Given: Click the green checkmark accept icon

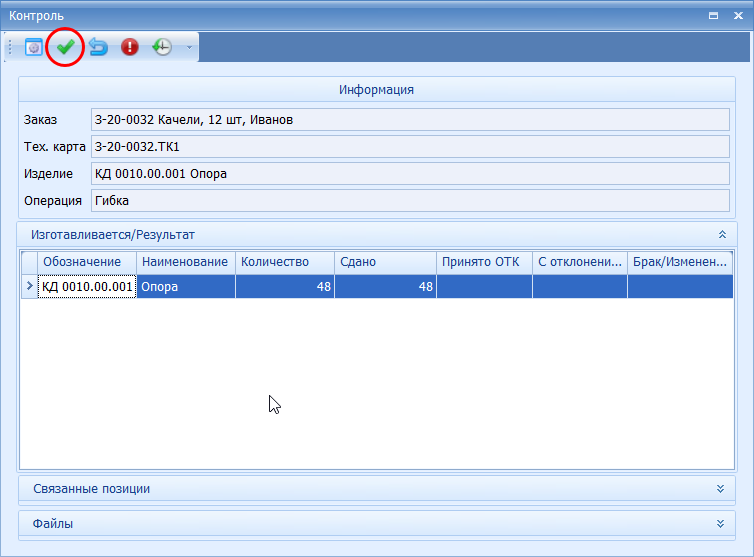Looking at the screenshot, I should (66, 47).
